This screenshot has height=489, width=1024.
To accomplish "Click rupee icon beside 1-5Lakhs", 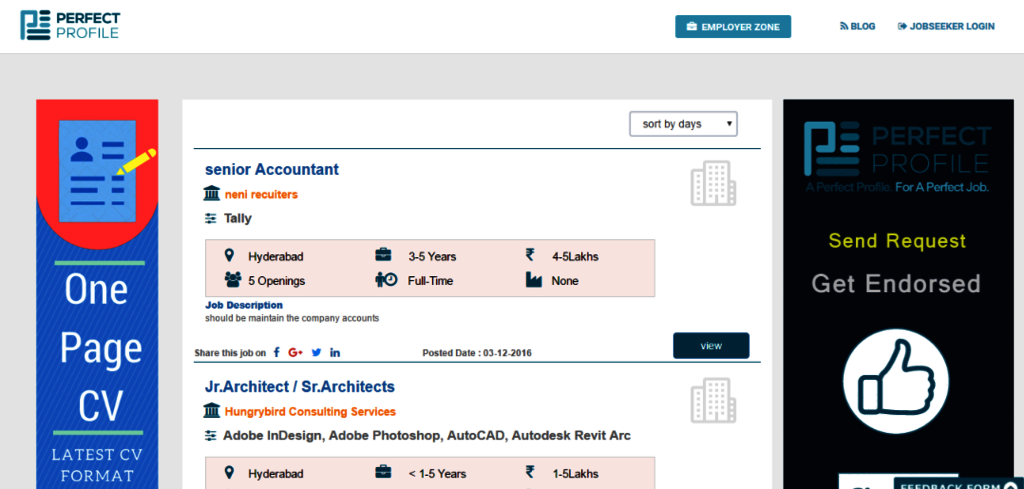I will pos(530,472).
